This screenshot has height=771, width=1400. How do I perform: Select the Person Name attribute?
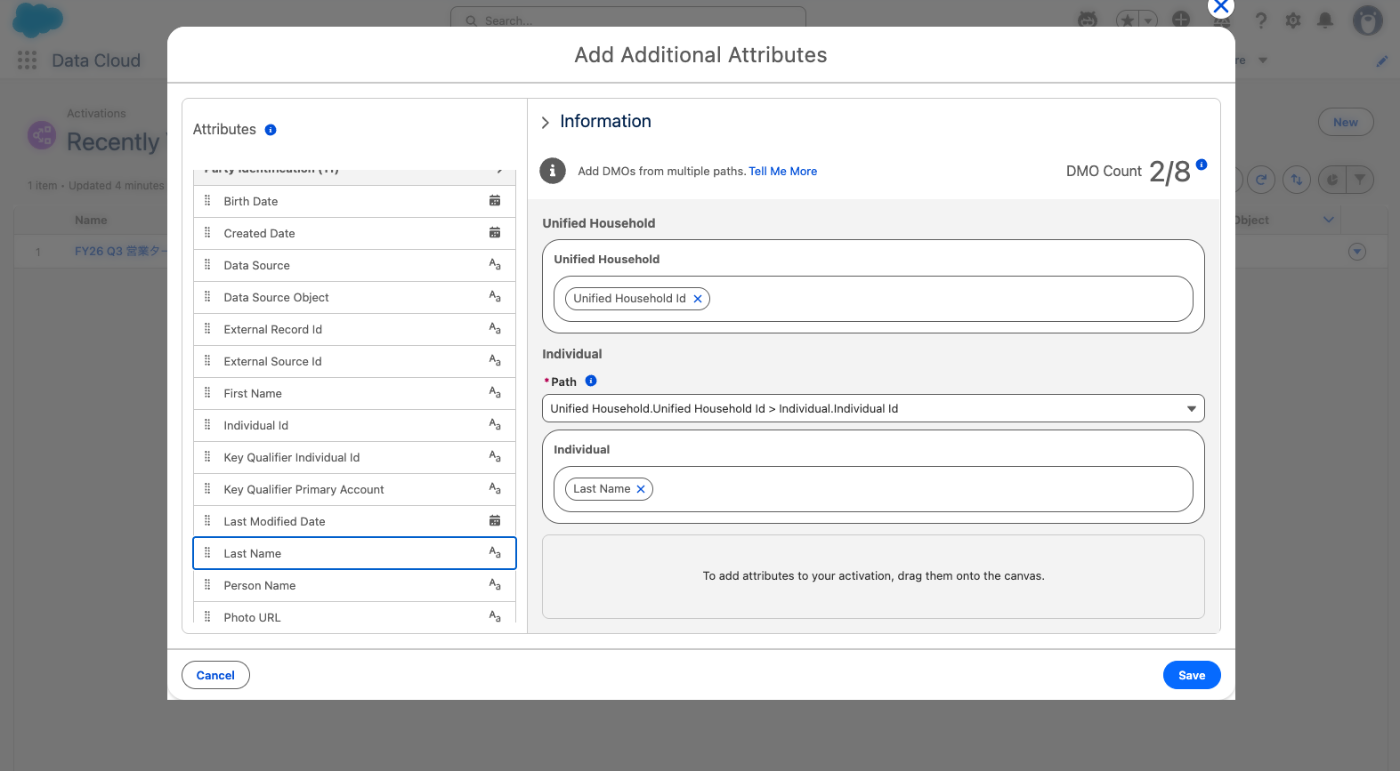(x=260, y=585)
